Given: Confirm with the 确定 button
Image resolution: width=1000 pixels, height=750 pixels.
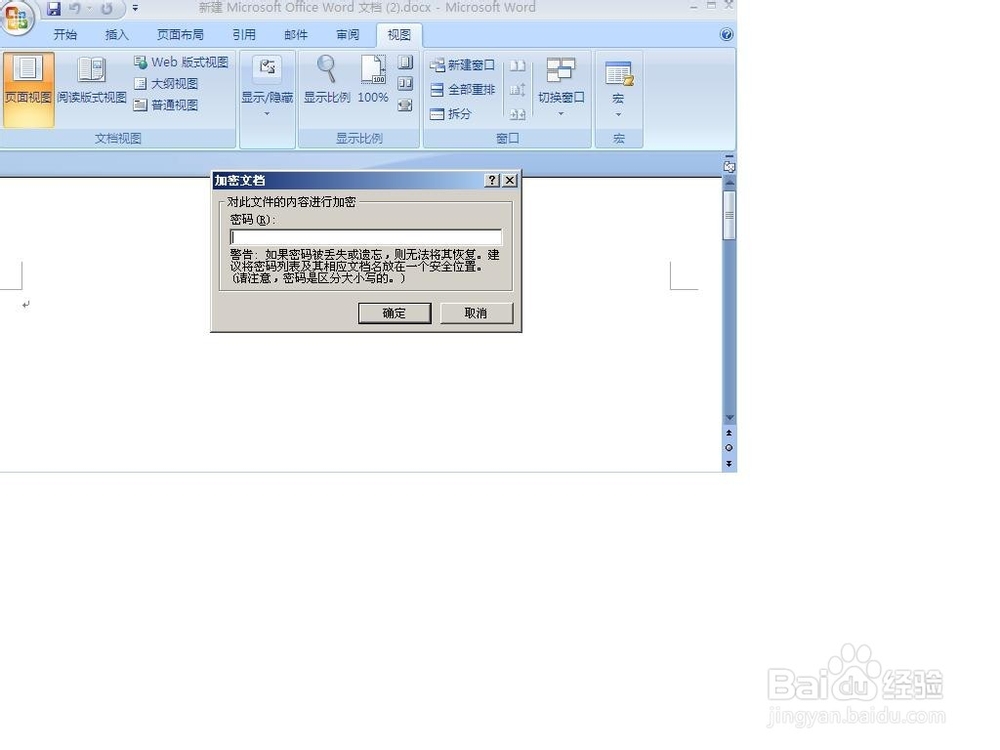Looking at the screenshot, I should click(394, 313).
